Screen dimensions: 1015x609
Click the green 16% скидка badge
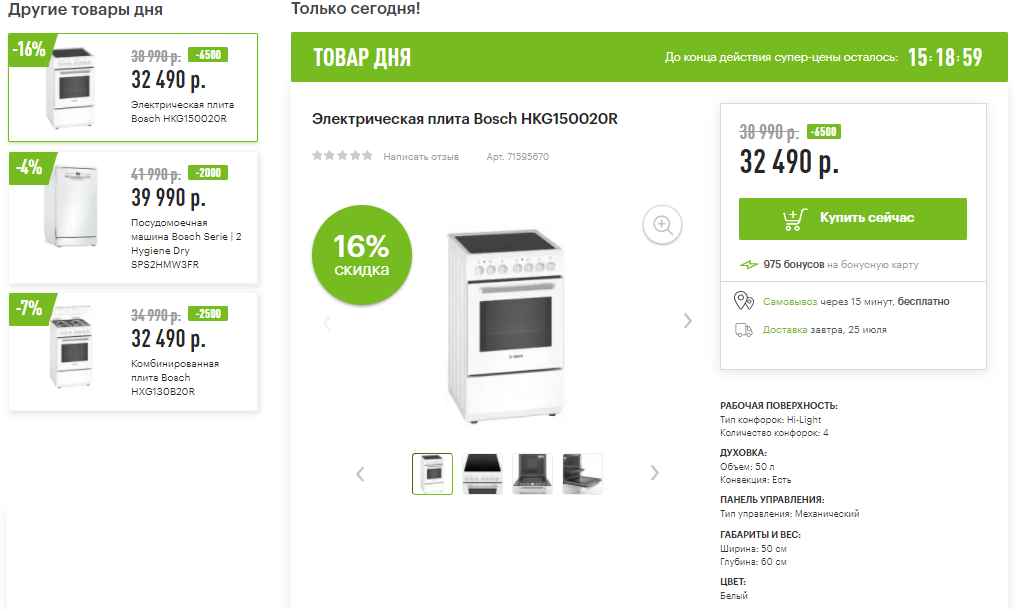point(362,255)
